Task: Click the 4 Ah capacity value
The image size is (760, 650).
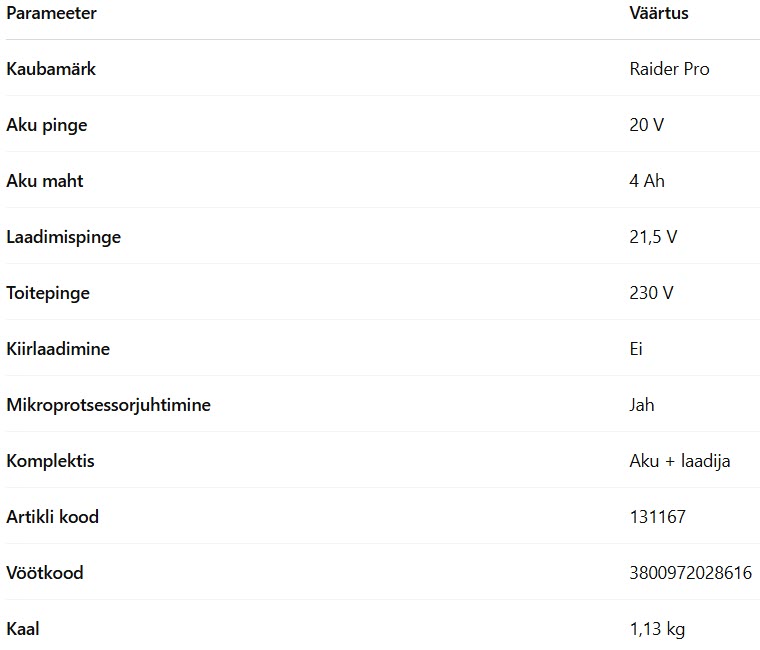Action: click(x=647, y=181)
